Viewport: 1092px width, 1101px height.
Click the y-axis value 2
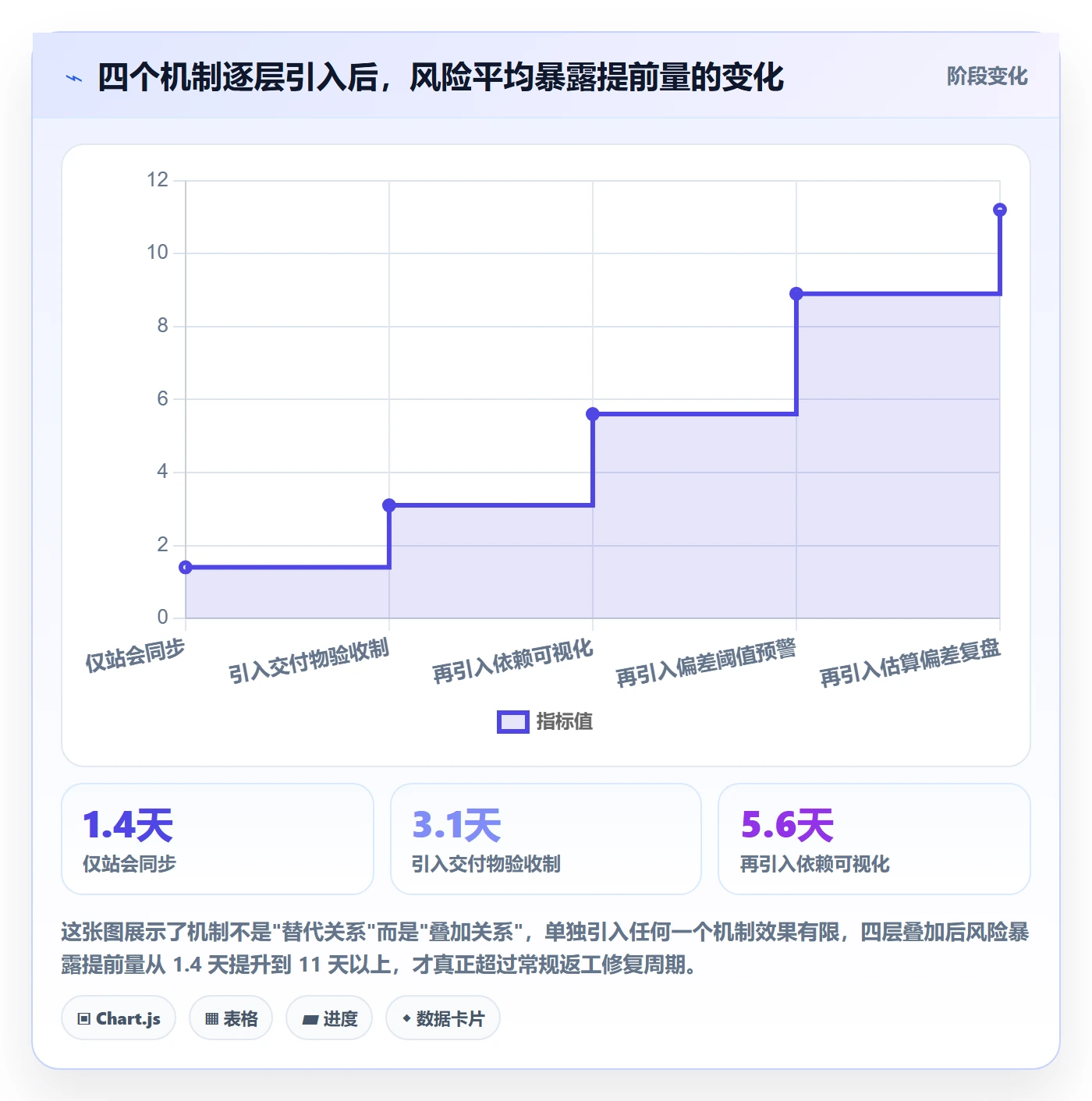click(x=162, y=545)
